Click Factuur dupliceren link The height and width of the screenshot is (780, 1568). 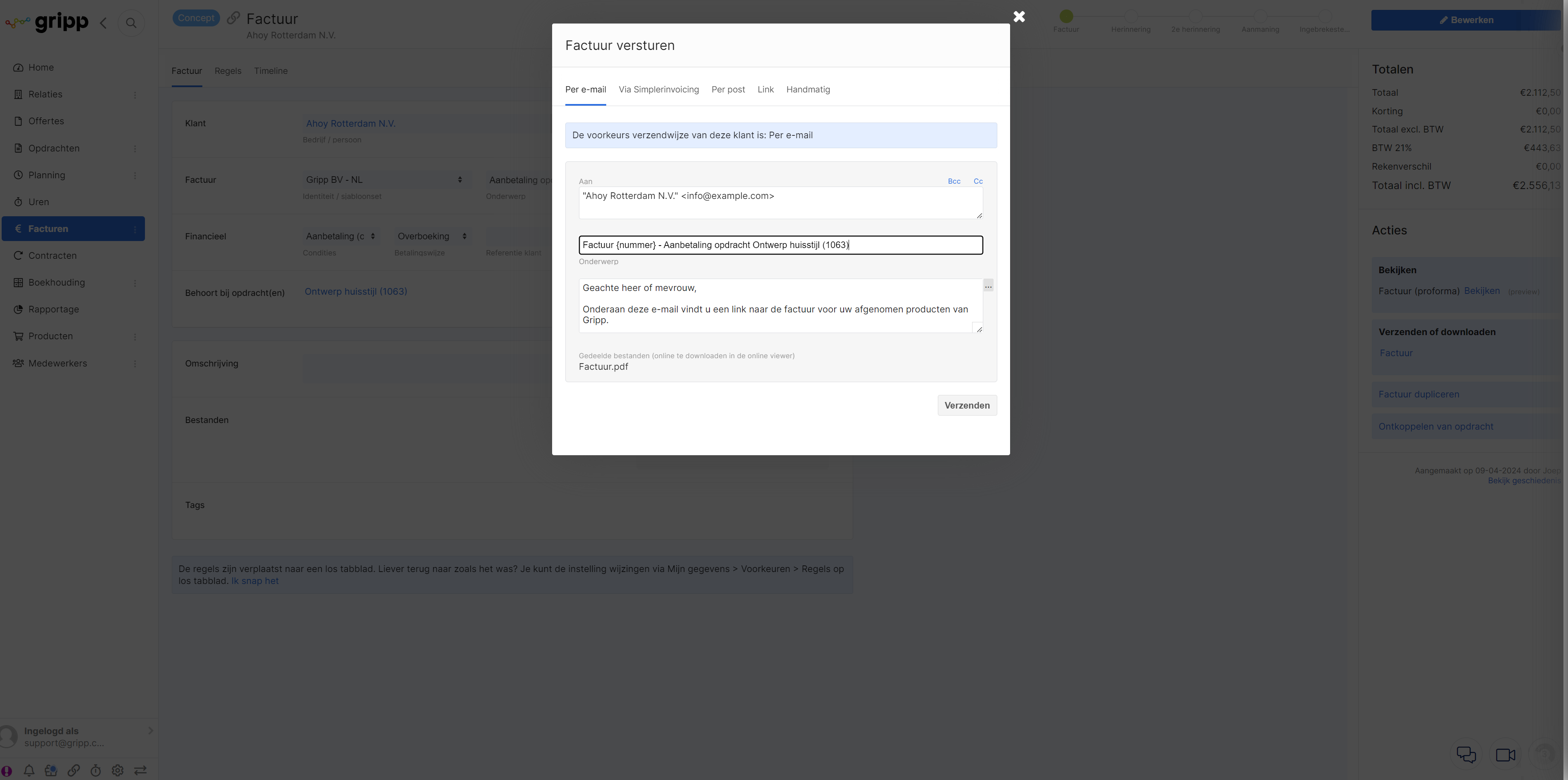[1418, 394]
